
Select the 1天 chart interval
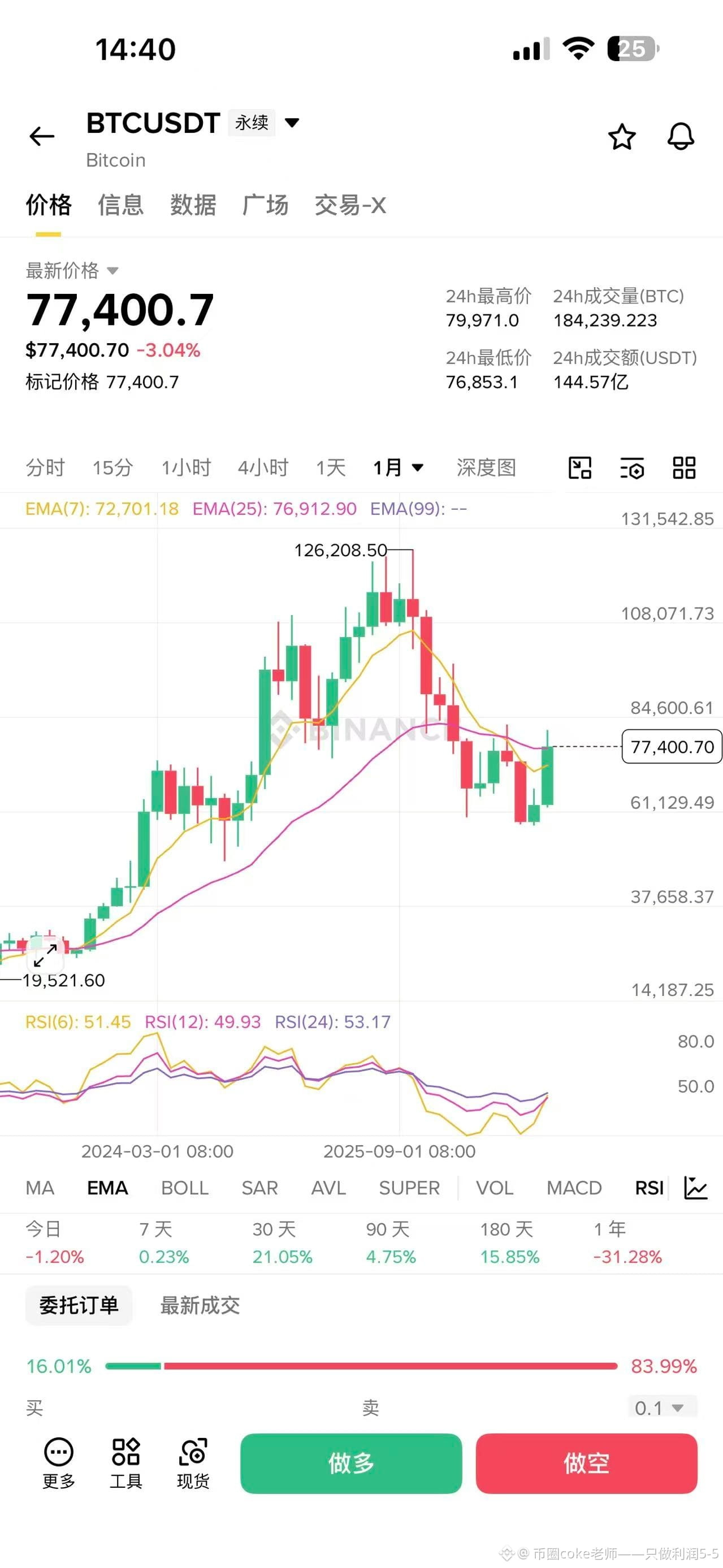tap(331, 467)
